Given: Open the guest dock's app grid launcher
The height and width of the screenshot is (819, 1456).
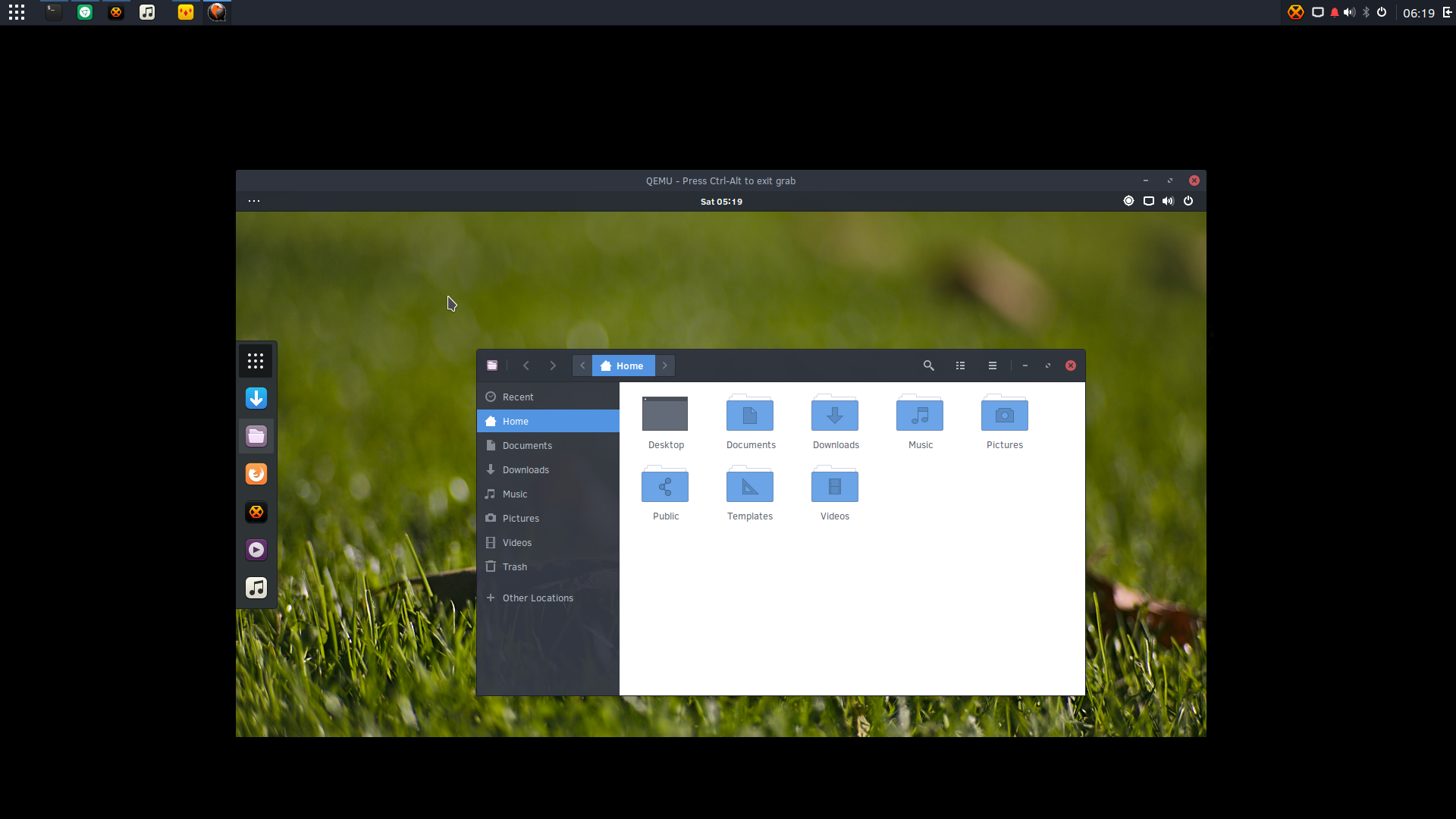Looking at the screenshot, I should [256, 361].
